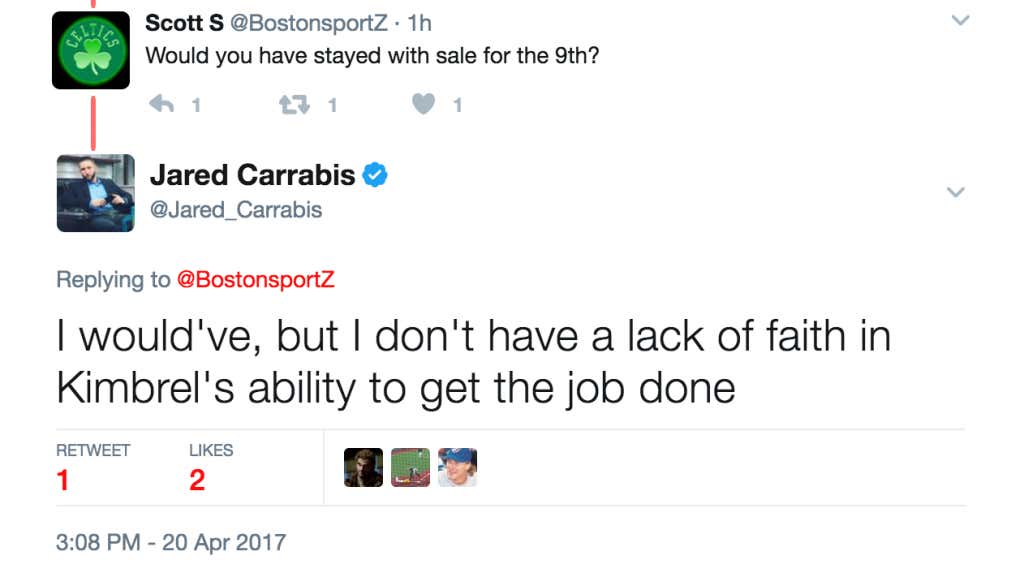Like Scott S's tweet with heart icon
The height and width of the screenshot is (573, 1024).
tap(423, 104)
